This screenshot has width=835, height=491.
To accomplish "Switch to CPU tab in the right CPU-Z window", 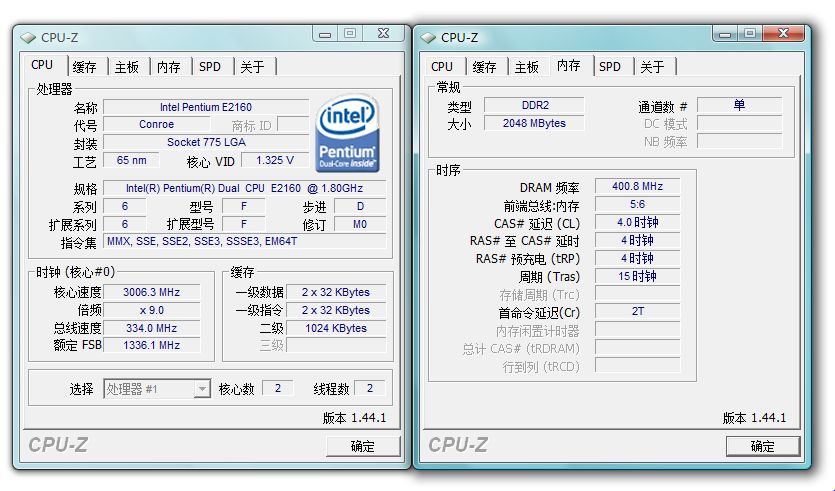I will pyautogui.click(x=442, y=67).
